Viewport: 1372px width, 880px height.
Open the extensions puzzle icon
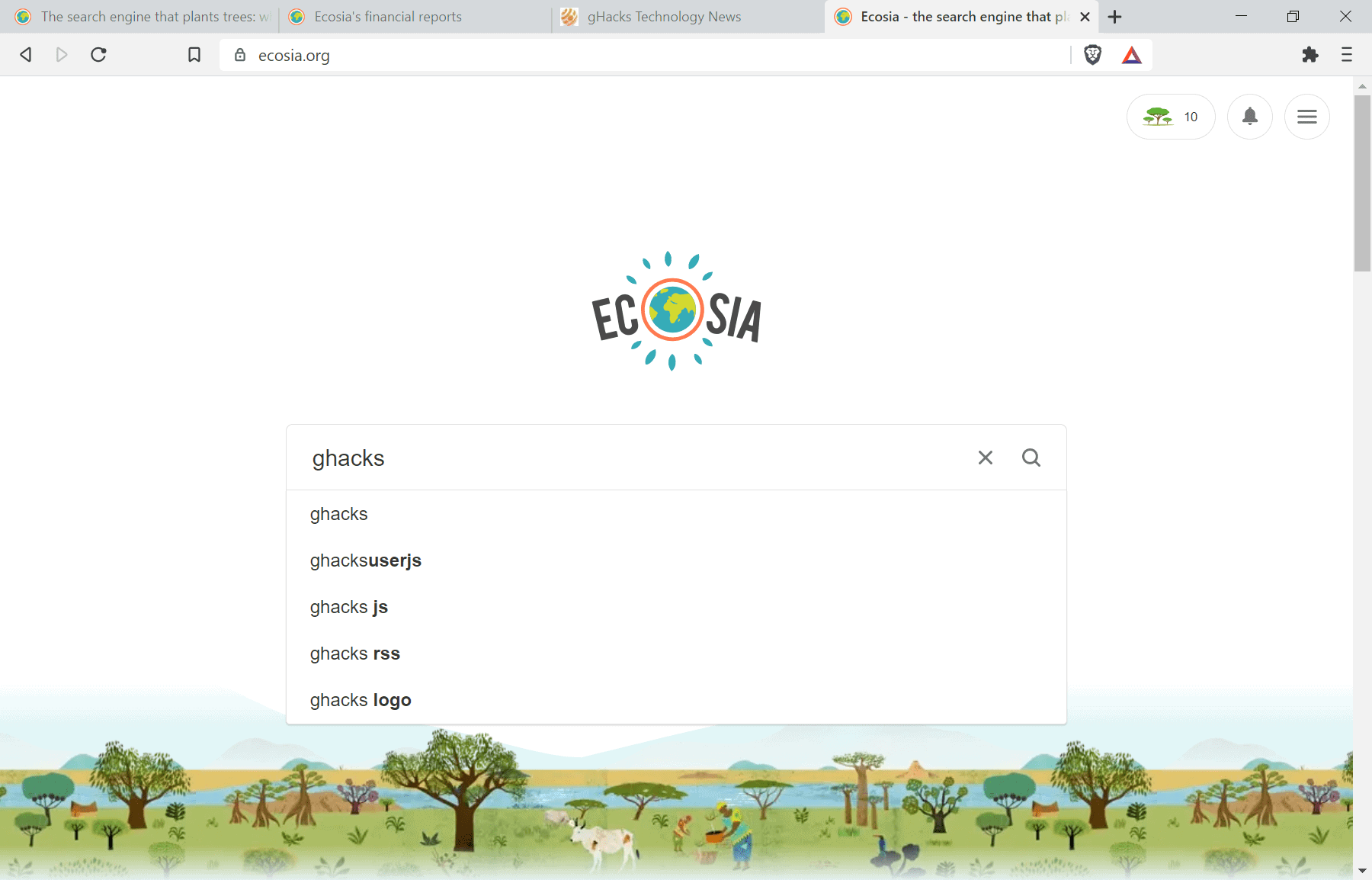[x=1310, y=55]
